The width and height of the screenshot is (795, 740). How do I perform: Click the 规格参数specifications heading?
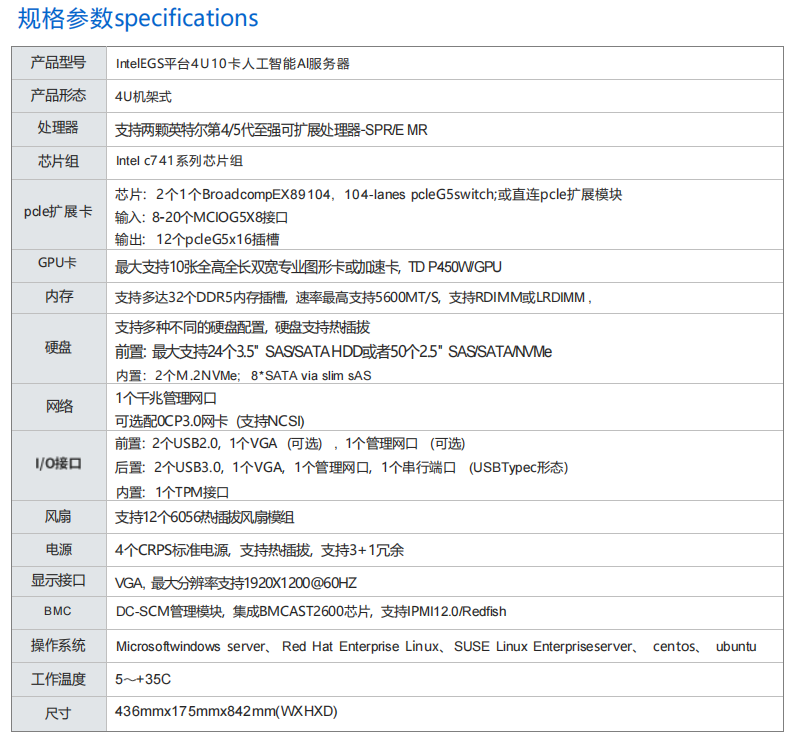138,18
